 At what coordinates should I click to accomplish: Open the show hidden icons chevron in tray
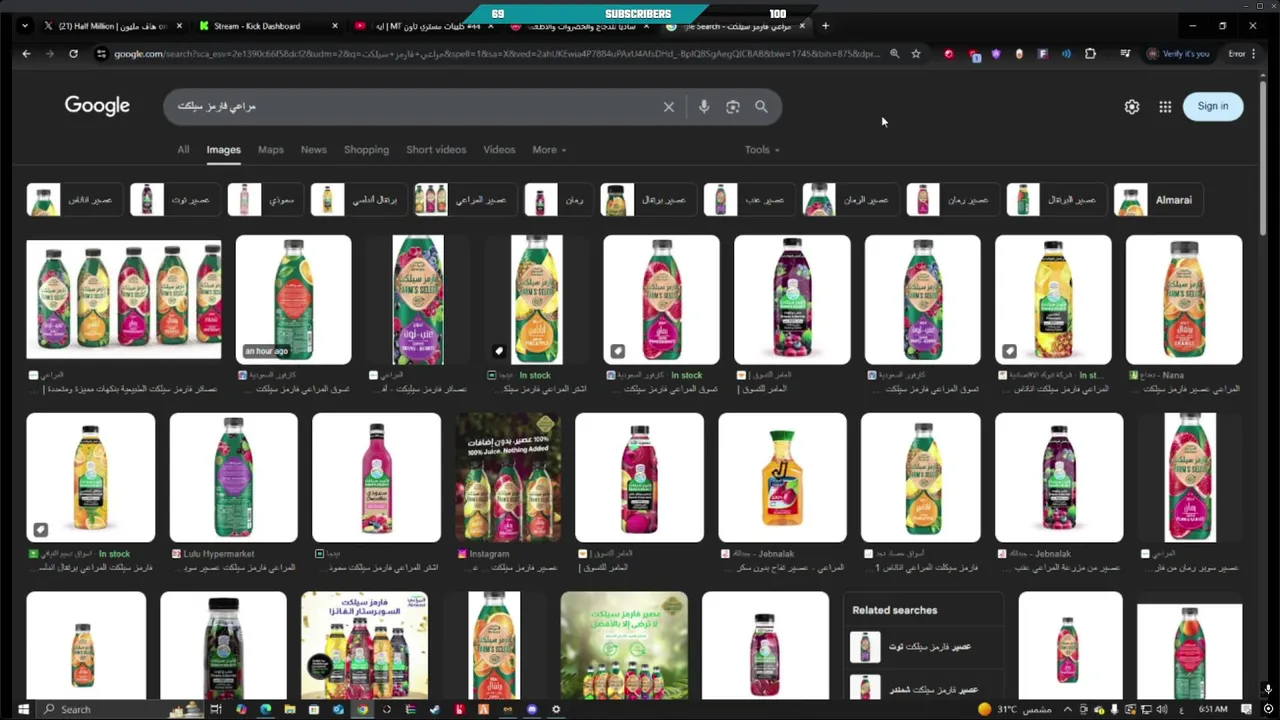[x=1067, y=709]
